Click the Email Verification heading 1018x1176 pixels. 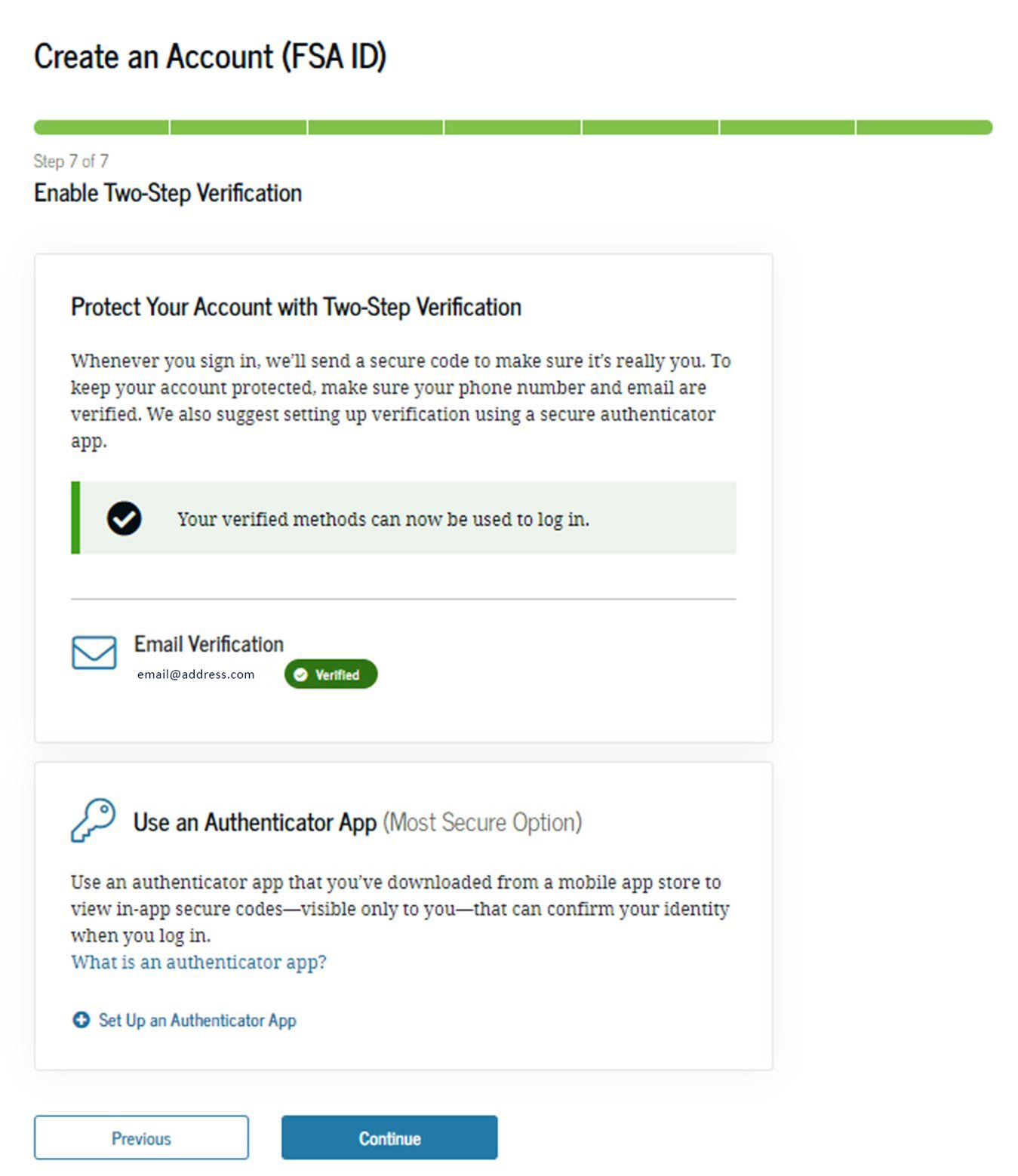(209, 644)
